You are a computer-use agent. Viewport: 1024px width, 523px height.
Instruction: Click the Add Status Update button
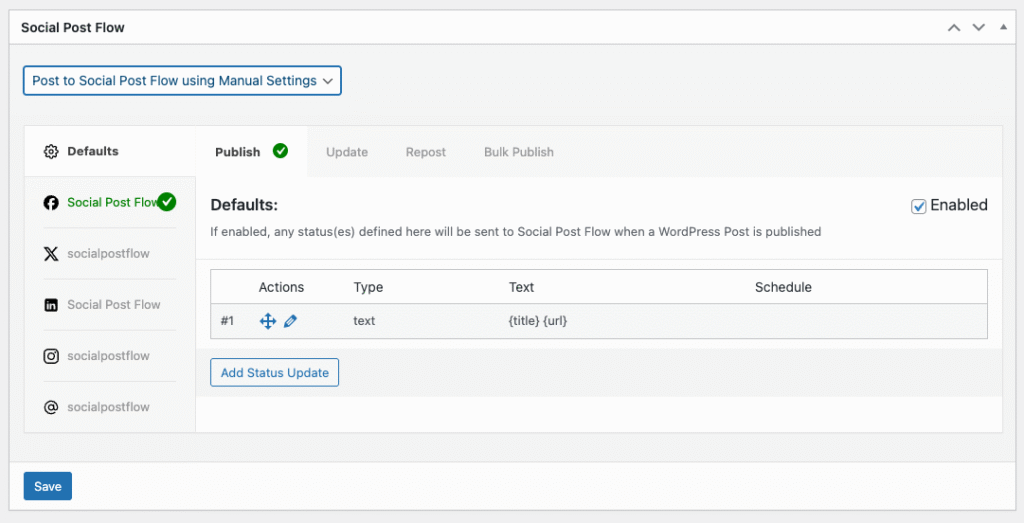click(274, 372)
